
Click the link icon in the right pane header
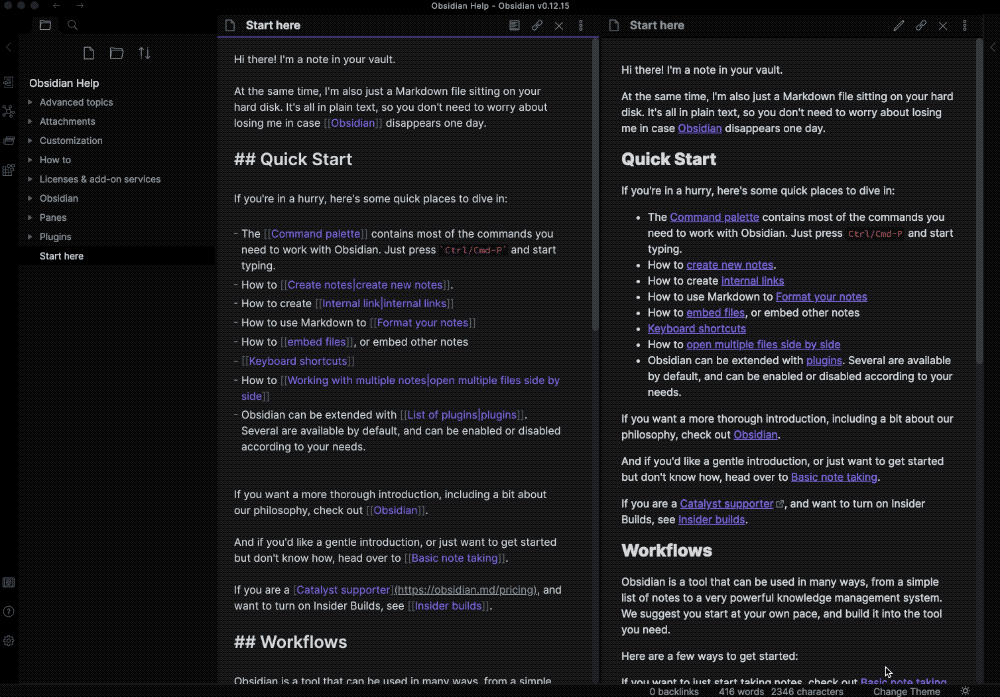(x=921, y=26)
